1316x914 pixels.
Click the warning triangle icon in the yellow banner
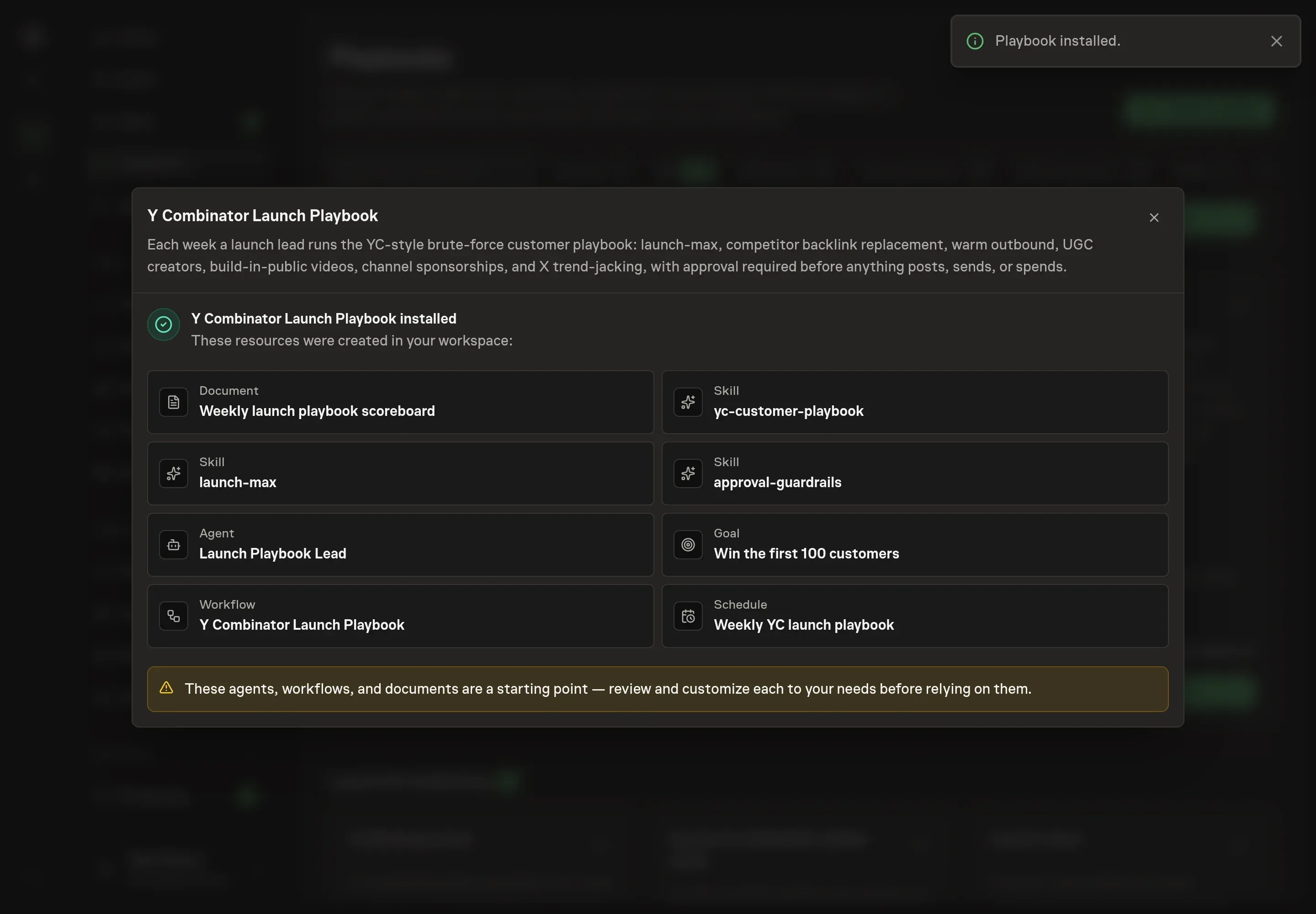[x=167, y=688]
